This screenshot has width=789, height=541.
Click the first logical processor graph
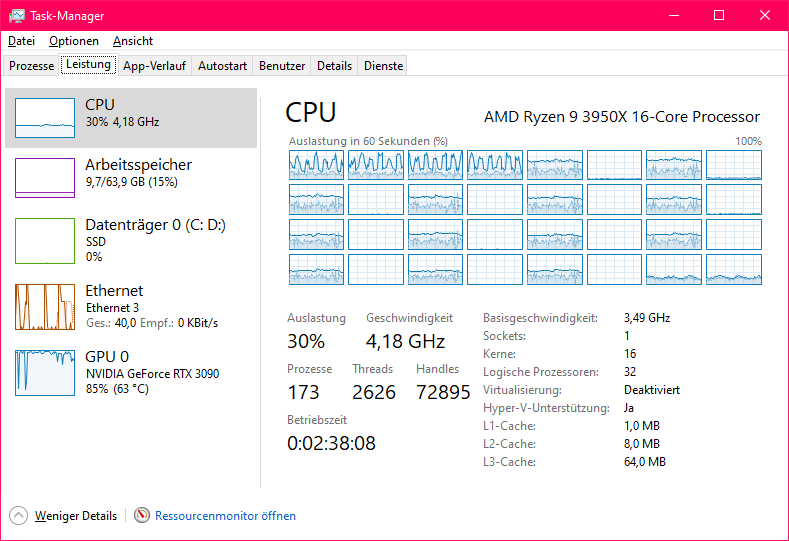317,165
